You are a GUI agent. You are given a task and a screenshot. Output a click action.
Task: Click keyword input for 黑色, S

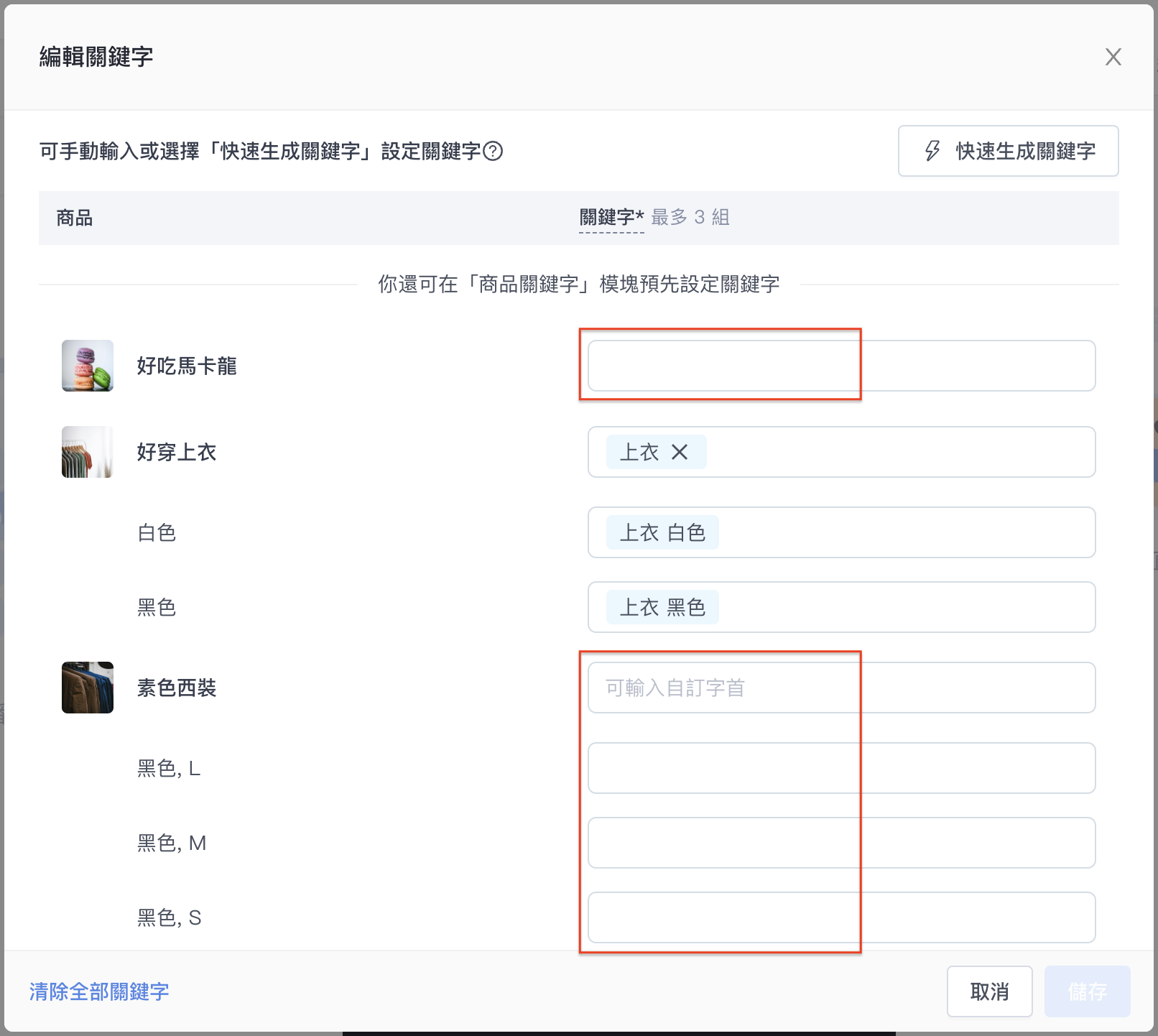click(x=841, y=917)
